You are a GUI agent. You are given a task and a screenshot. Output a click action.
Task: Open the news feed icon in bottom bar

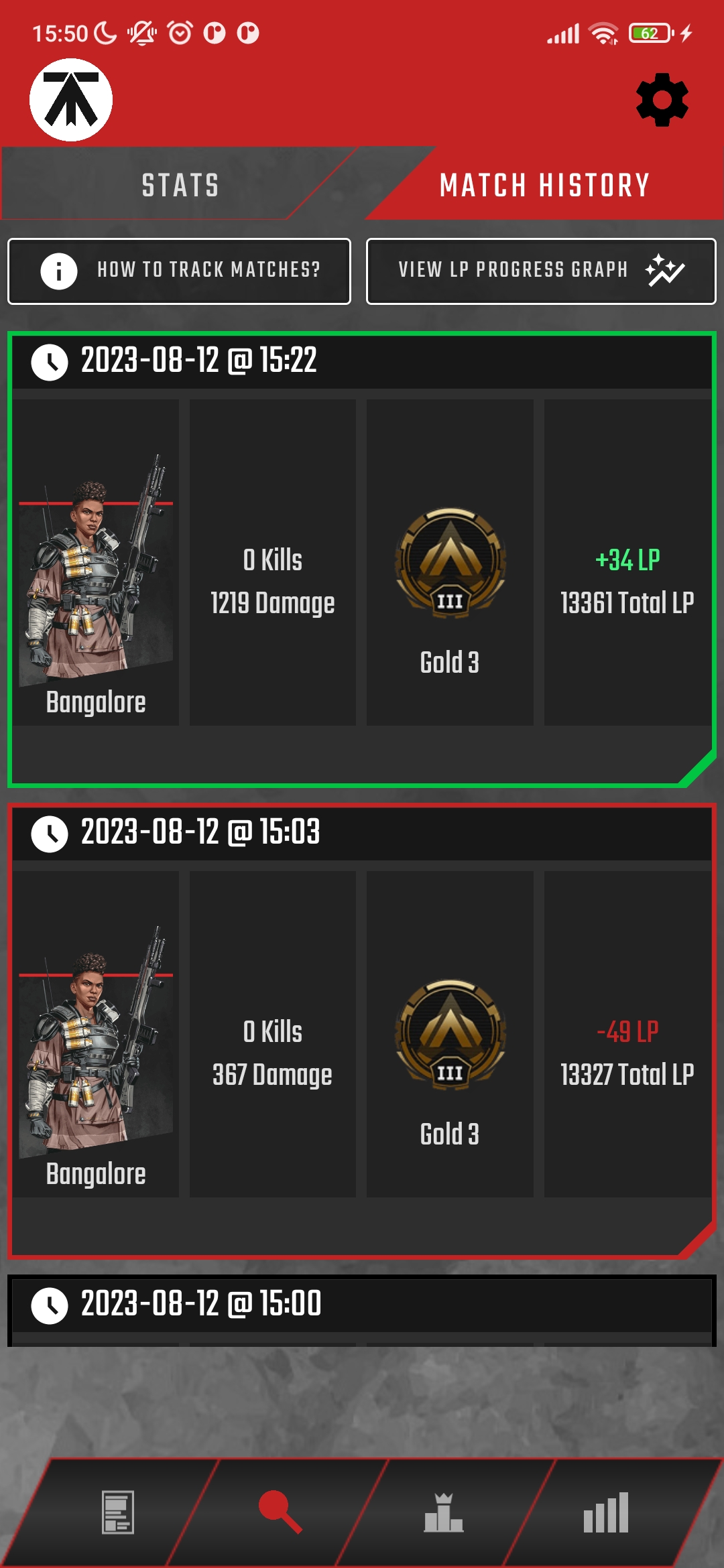pyautogui.click(x=118, y=1512)
